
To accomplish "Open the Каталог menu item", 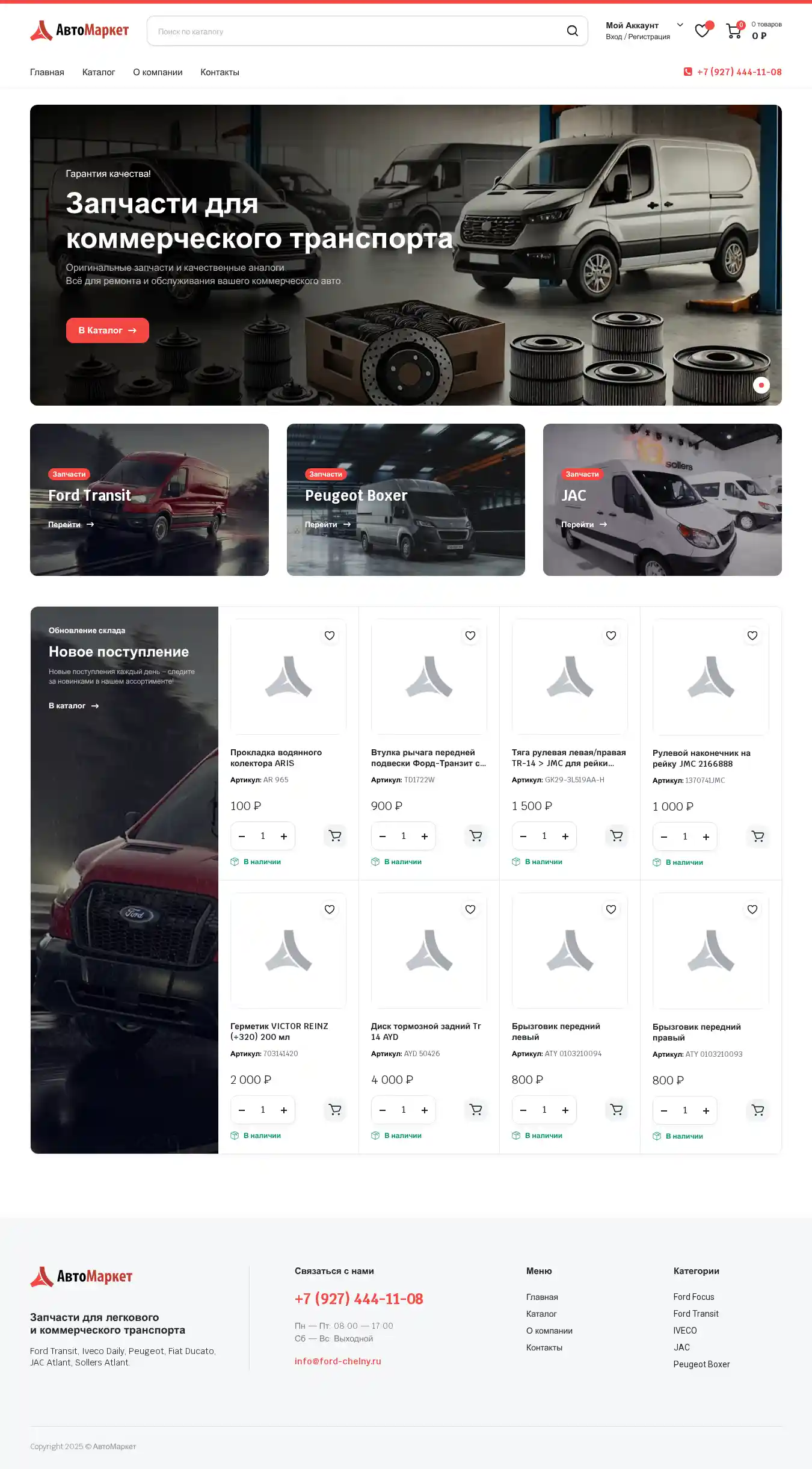I will tap(99, 72).
